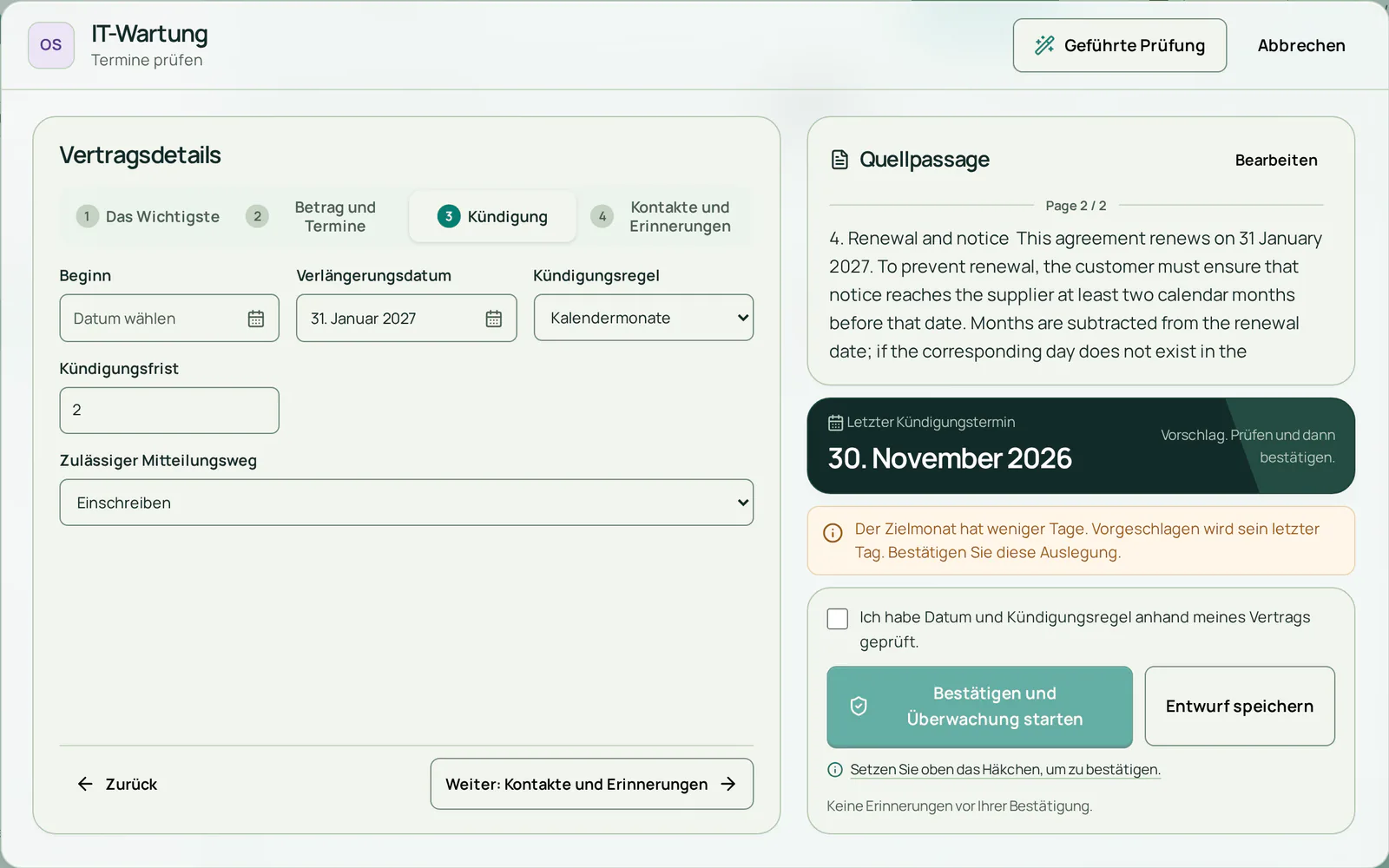Switch to Betrag und Termine step
This screenshot has height=868, width=1389.
tap(319, 216)
